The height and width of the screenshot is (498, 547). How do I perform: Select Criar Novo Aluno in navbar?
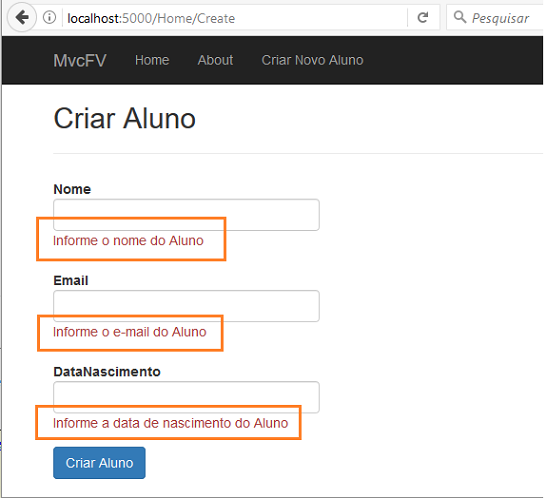313,60
